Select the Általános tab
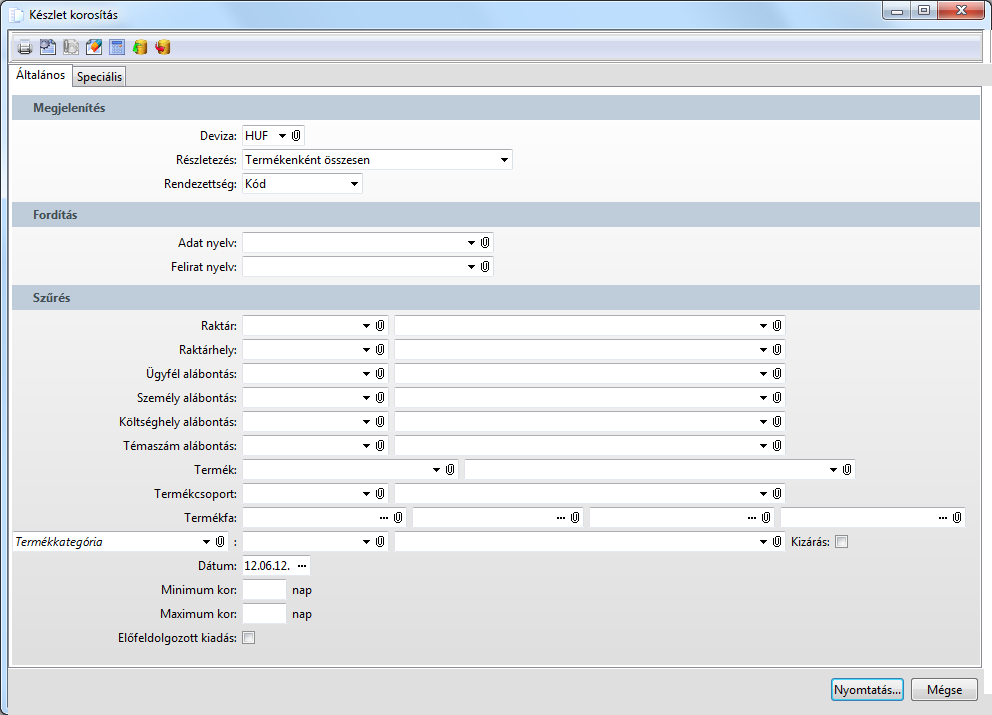992x715 pixels. [41, 75]
